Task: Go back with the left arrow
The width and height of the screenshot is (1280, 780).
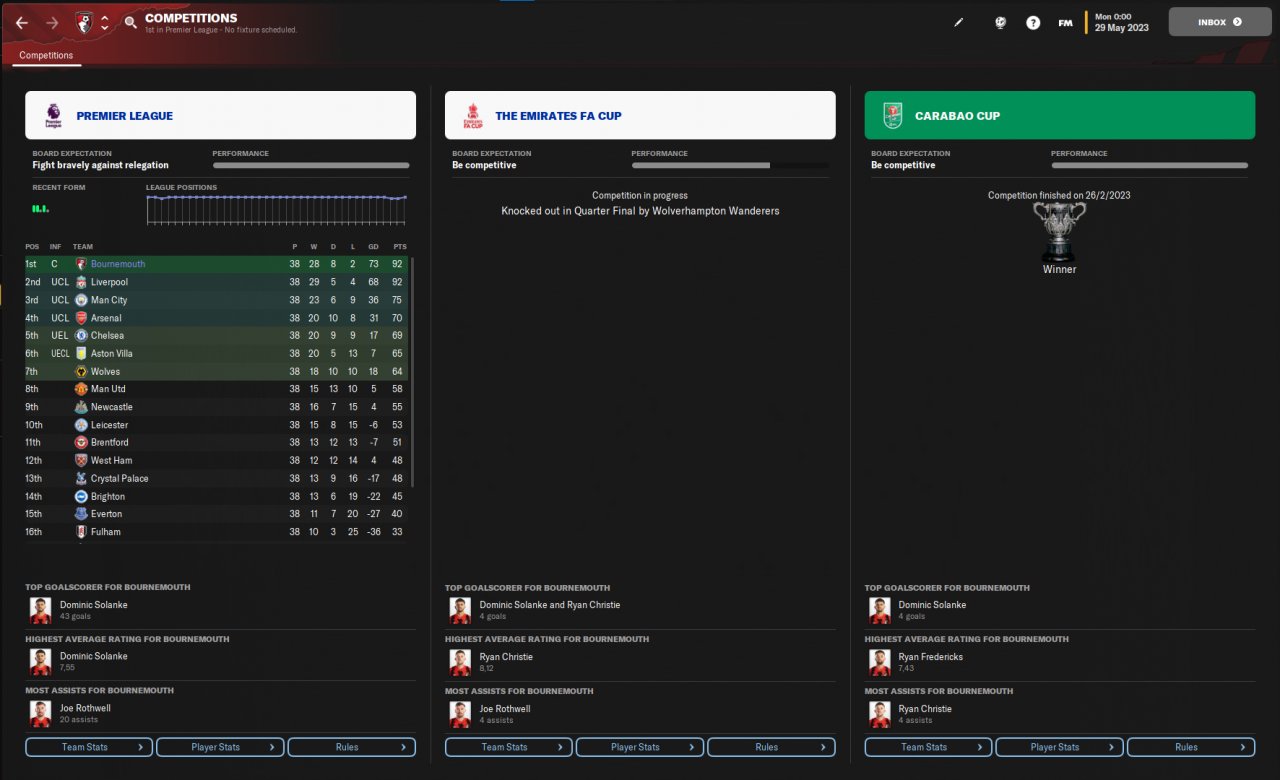Action: pyautogui.click(x=22, y=22)
